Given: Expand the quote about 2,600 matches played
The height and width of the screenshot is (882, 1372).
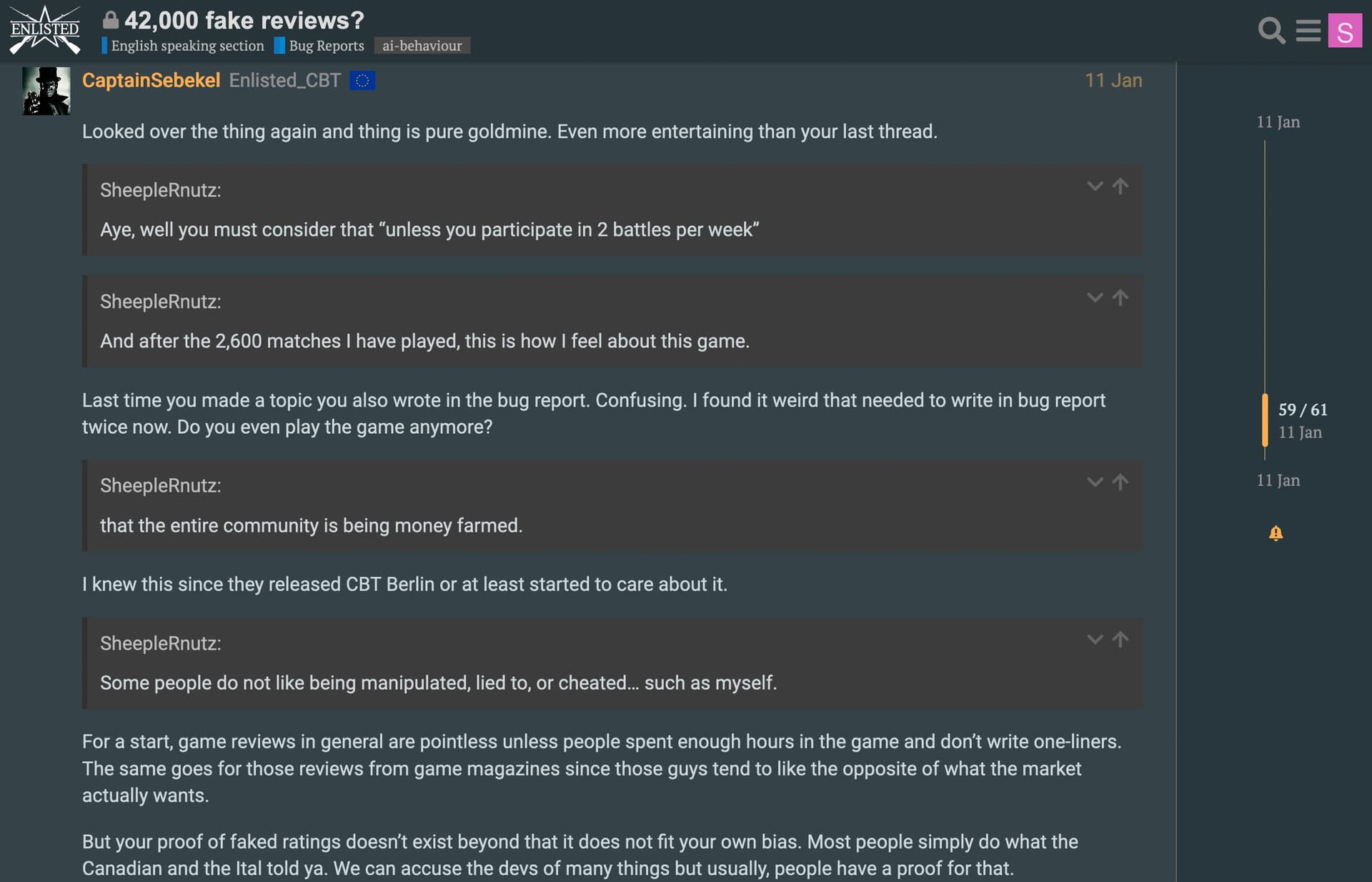Looking at the screenshot, I should 1095,298.
